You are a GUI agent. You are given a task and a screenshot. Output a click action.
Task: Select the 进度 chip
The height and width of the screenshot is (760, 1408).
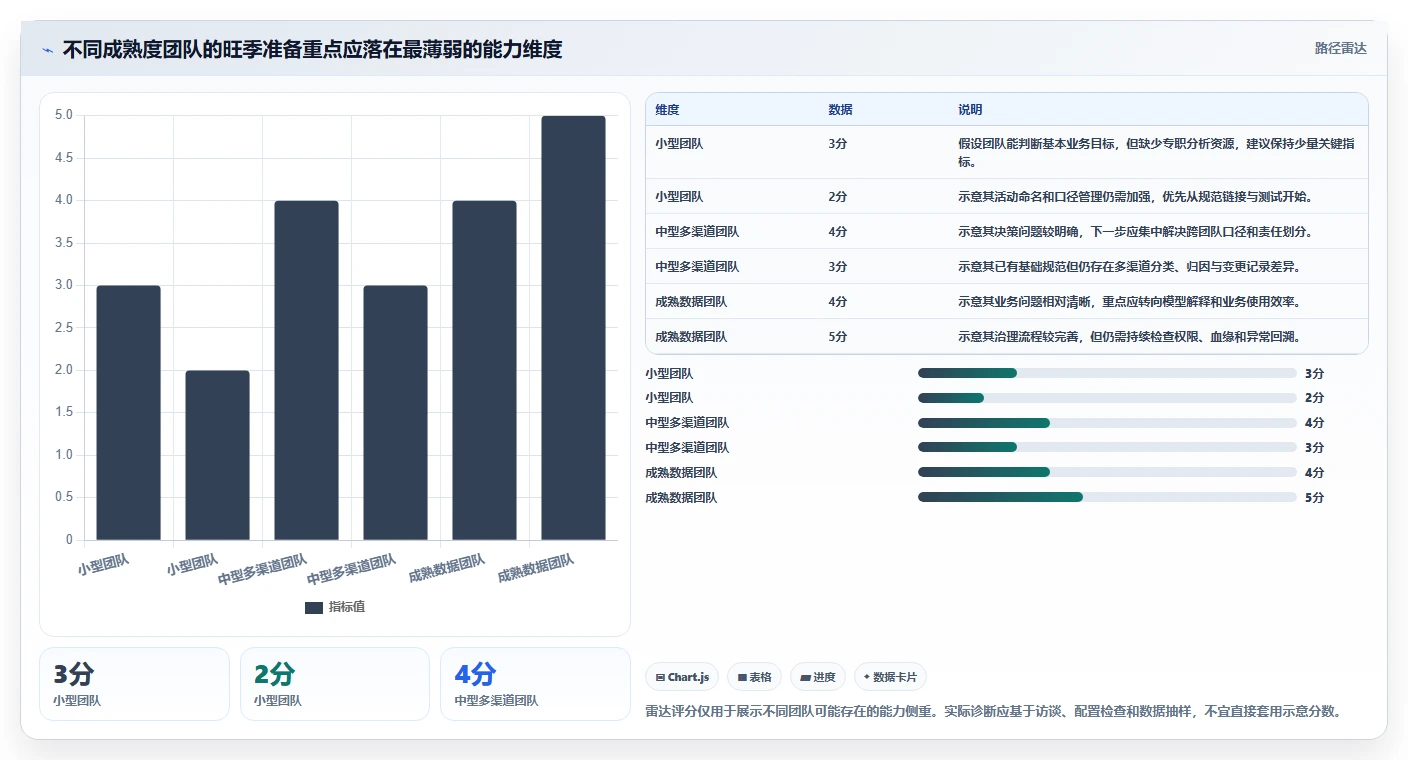point(817,677)
